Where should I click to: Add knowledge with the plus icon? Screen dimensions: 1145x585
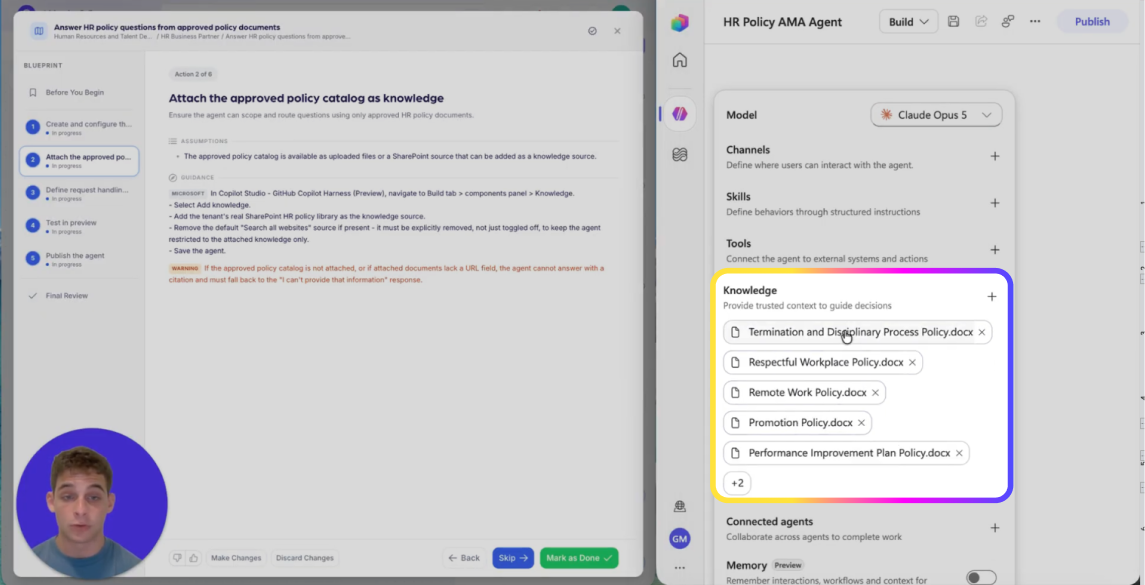(x=992, y=297)
